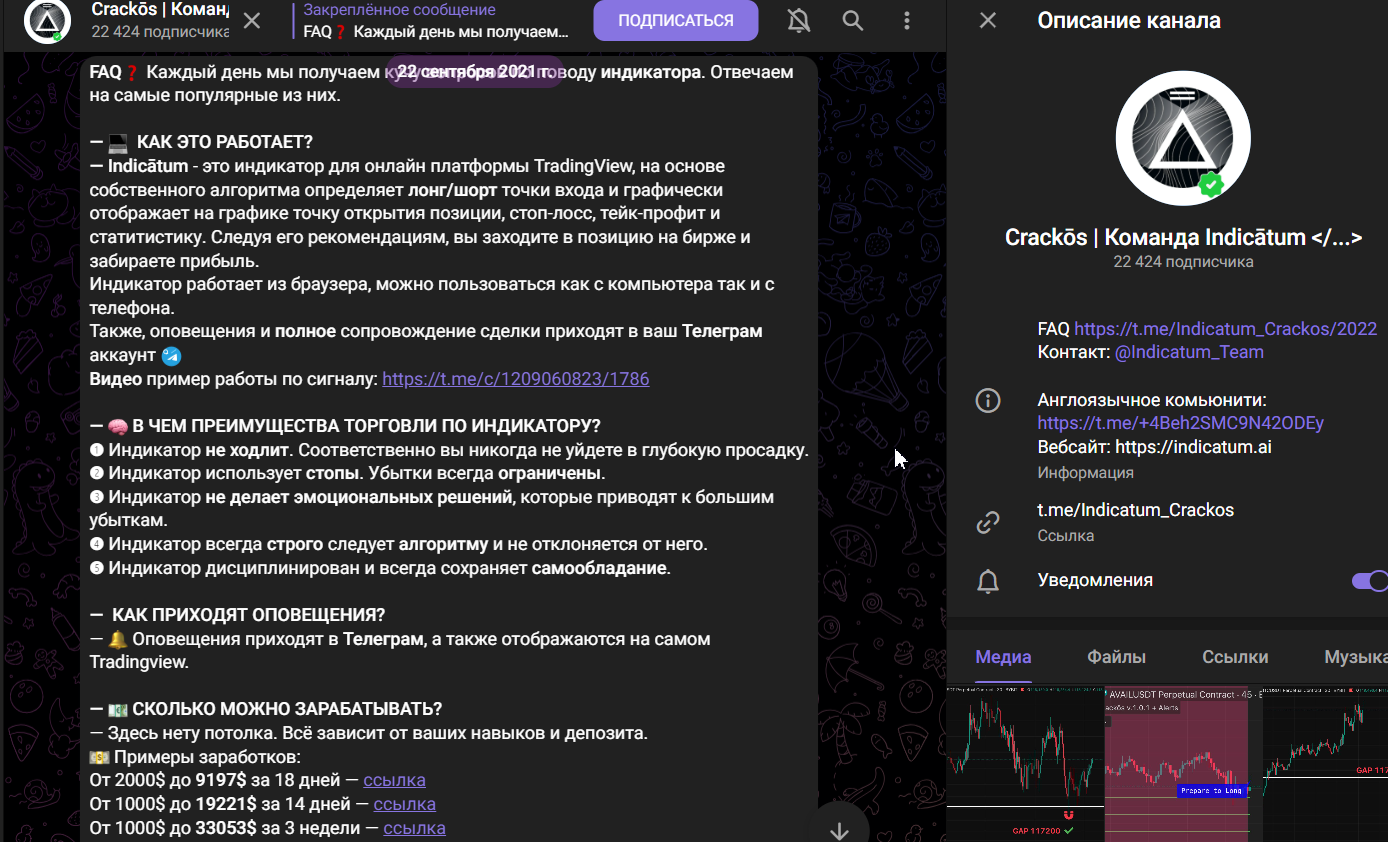The width and height of the screenshot is (1388, 842).
Task: Open the pinned FAQ message
Action: [436, 21]
